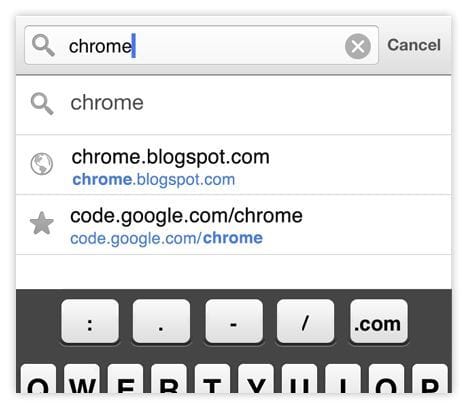The height and width of the screenshot is (409, 466).
Task: Tap the hyphen key
Action: (234, 321)
